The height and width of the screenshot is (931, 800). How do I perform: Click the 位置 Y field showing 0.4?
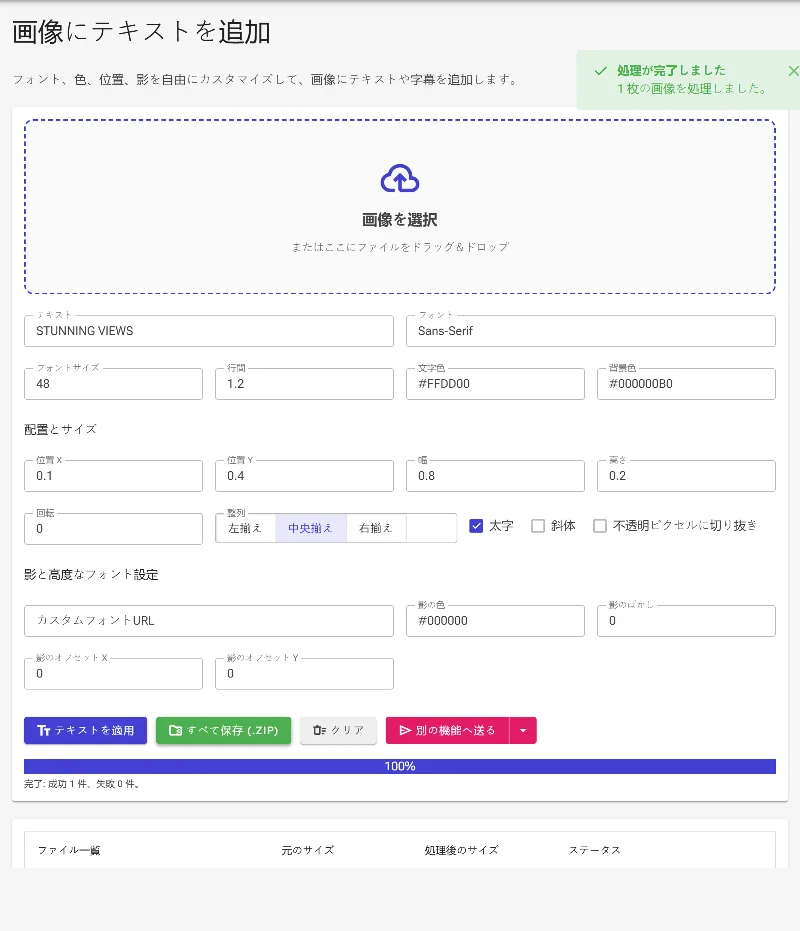click(x=304, y=476)
